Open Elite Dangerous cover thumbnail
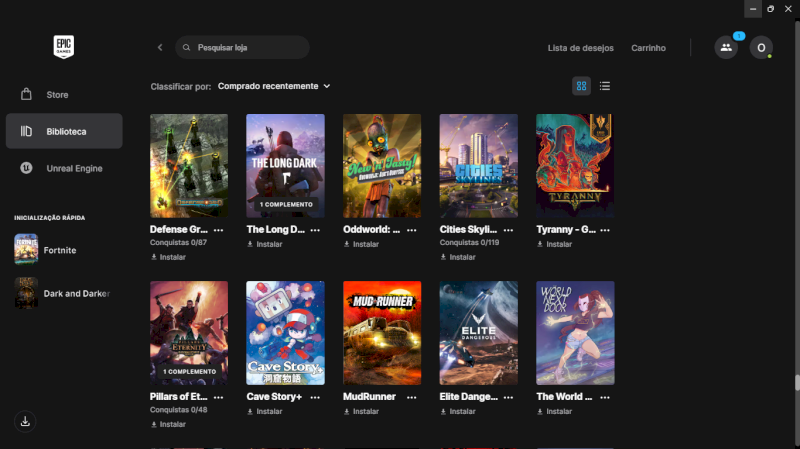This screenshot has height=449, width=800. coord(479,333)
